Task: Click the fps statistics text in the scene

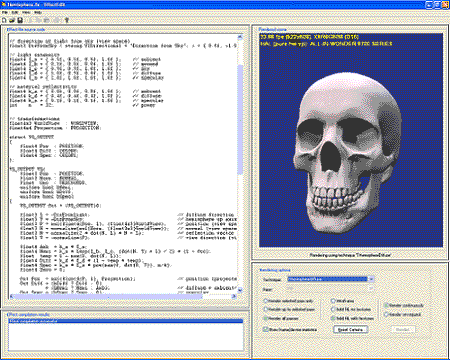Action: [x=309, y=37]
